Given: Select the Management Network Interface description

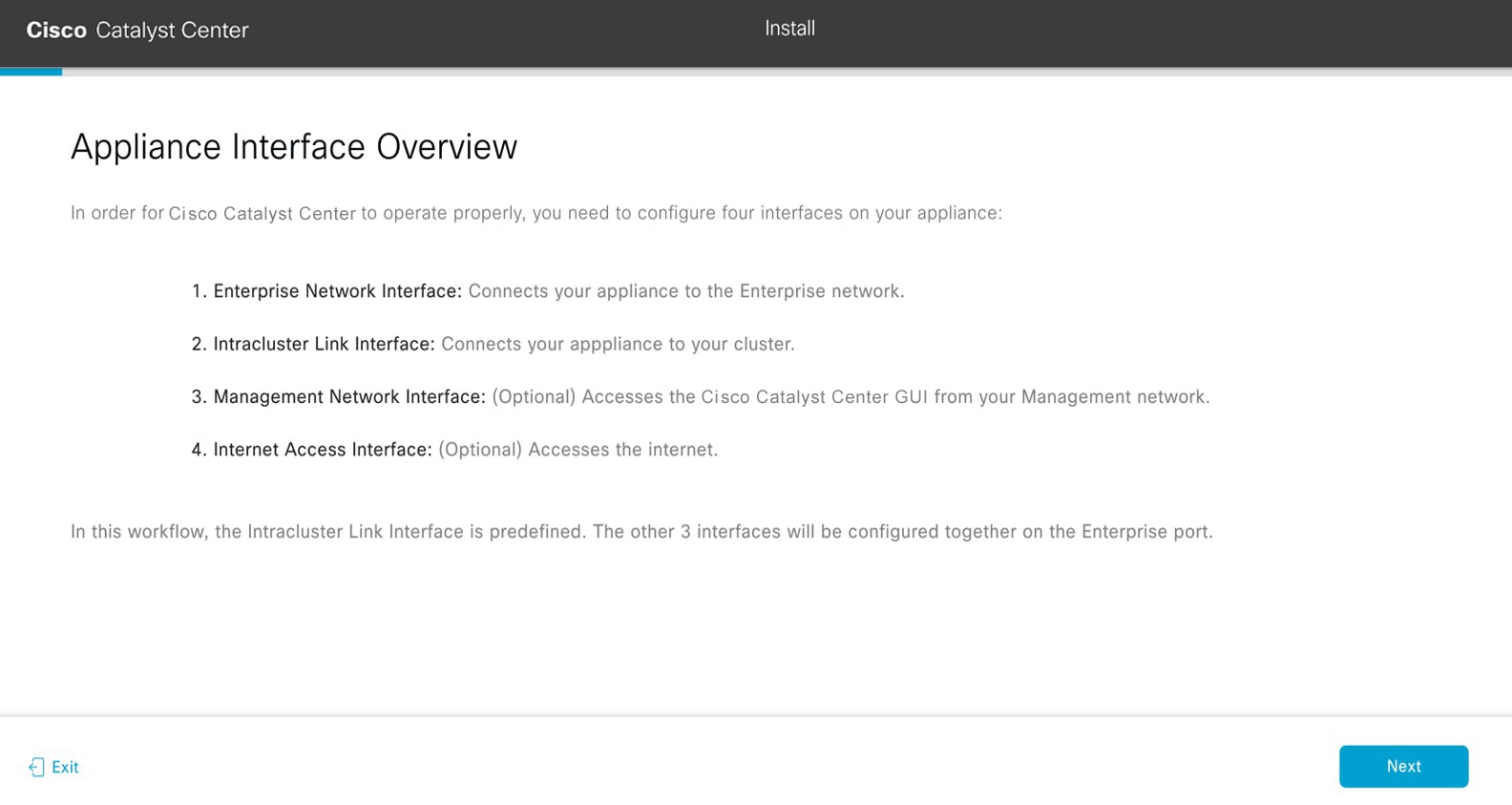Looking at the screenshot, I should coord(711,396).
